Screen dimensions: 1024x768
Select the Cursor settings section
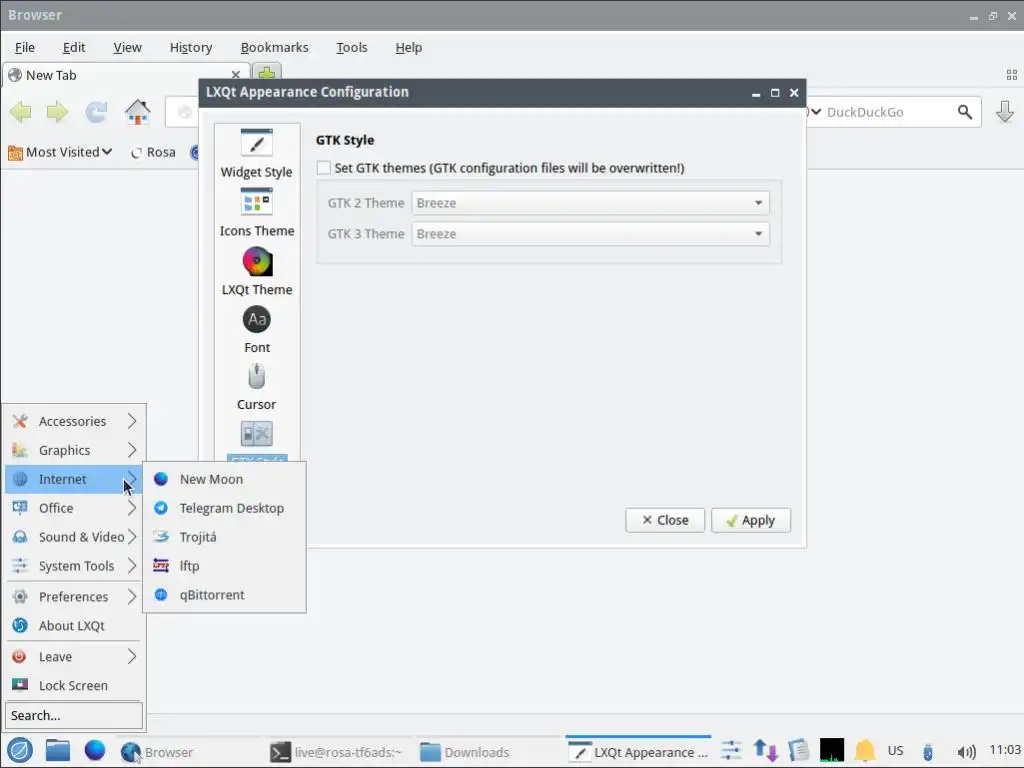[257, 388]
